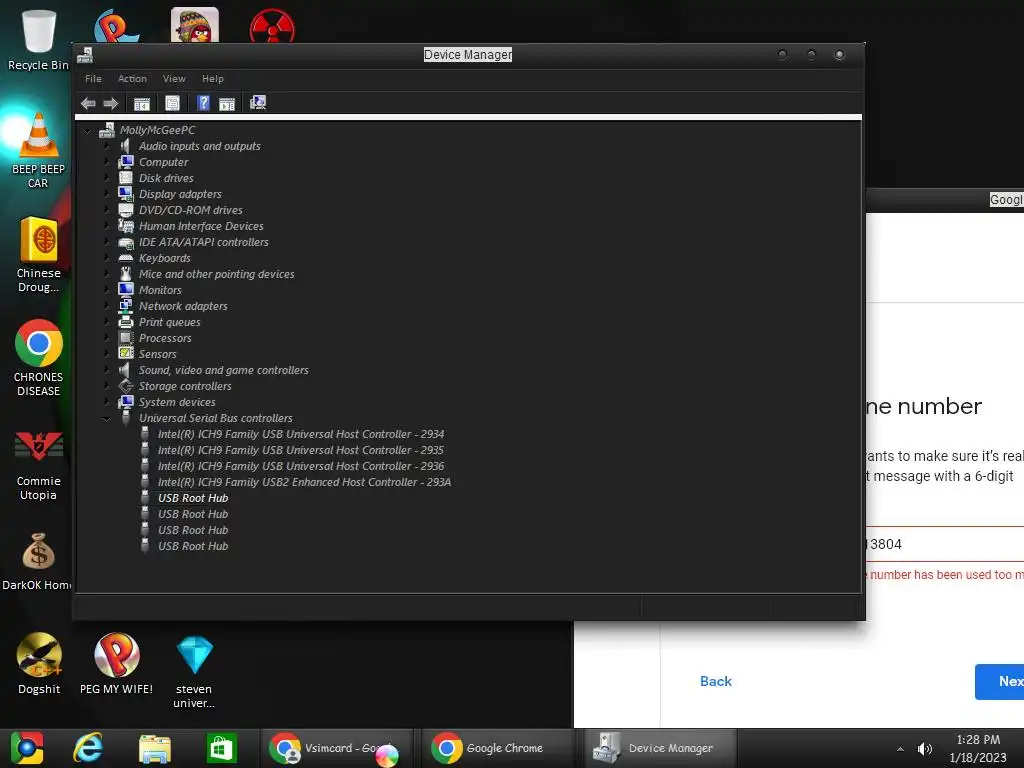The height and width of the screenshot is (768, 1024).
Task: Collapse the MollyMcGeePC root node
Action: tap(87, 131)
